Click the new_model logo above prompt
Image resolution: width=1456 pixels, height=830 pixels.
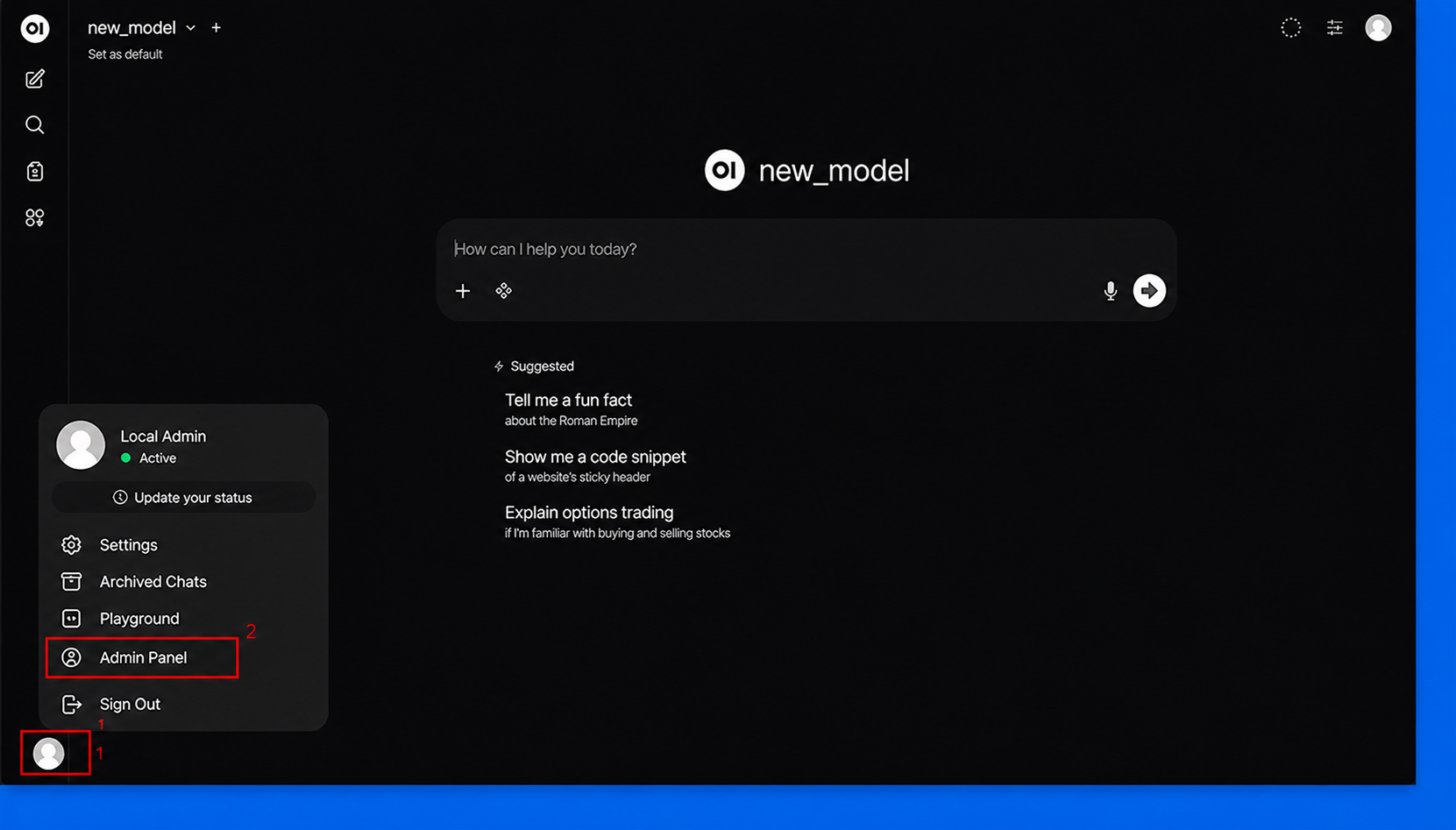(724, 170)
